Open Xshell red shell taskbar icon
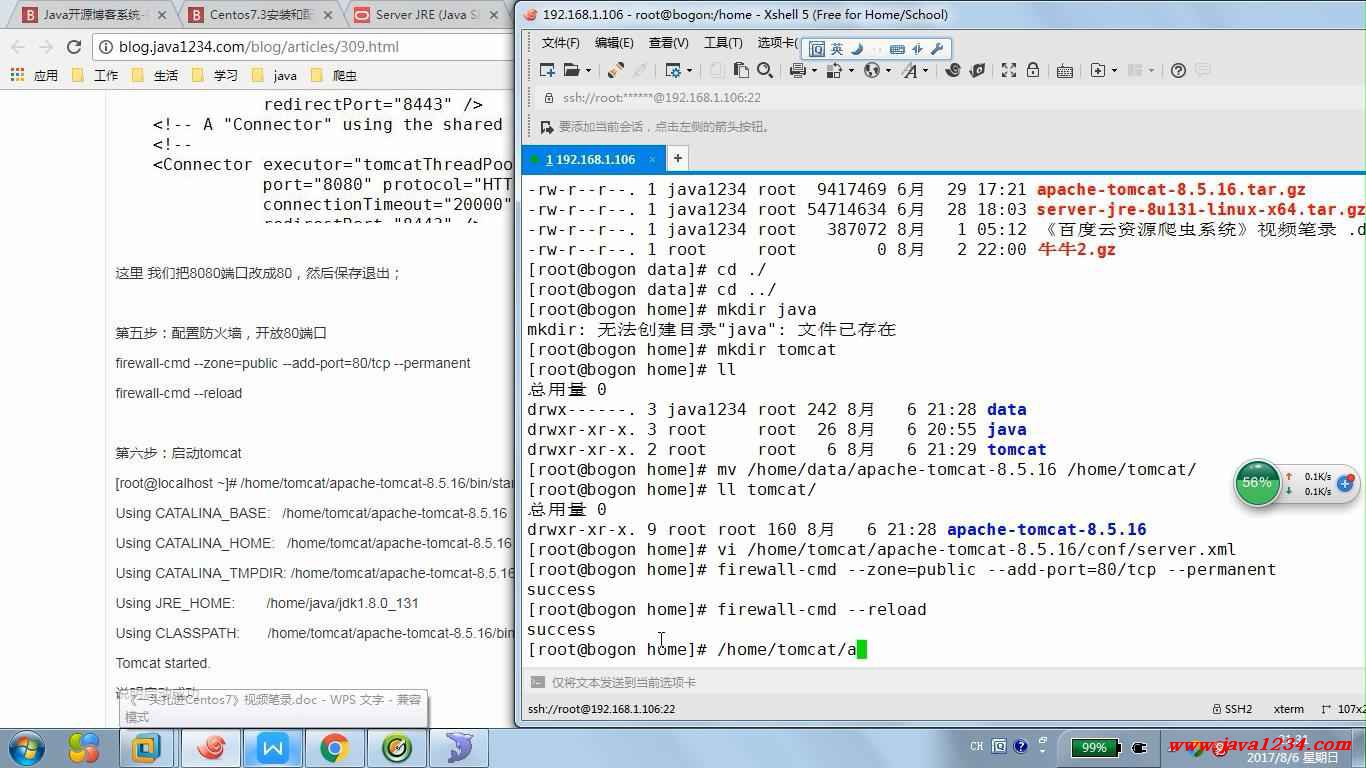This screenshot has height=768, width=1366. click(x=210, y=748)
